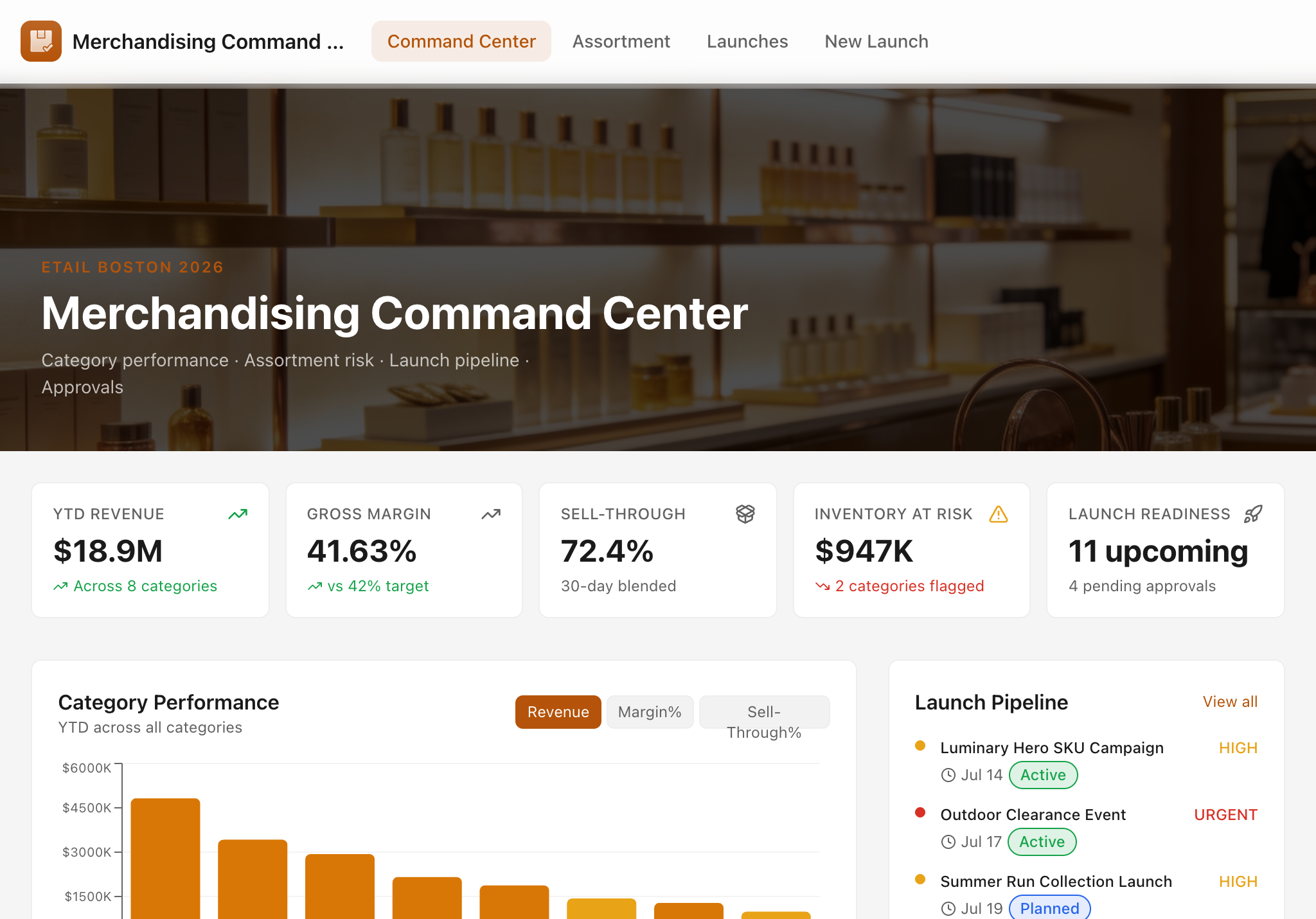Click the Launch Pipeline heading

point(991,702)
